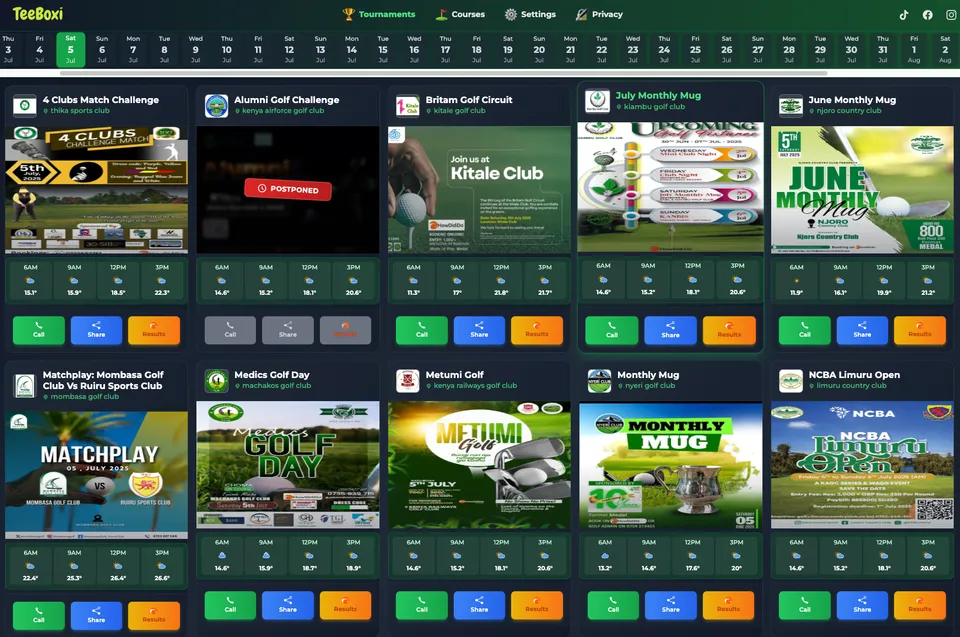960x637 pixels.
Task: Call Kenya Railways club for Metumi Golf
Action: [422, 605]
